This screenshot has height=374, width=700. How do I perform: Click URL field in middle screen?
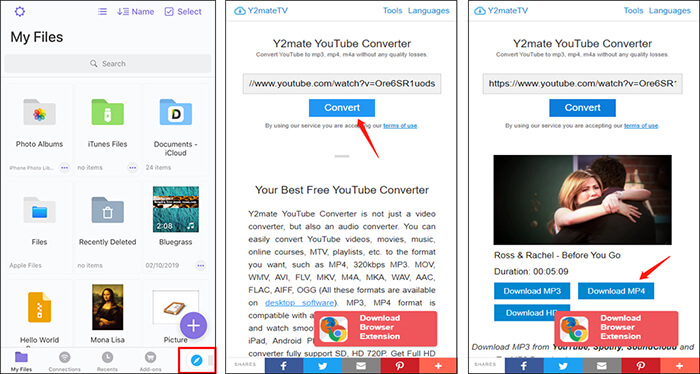coord(342,83)
